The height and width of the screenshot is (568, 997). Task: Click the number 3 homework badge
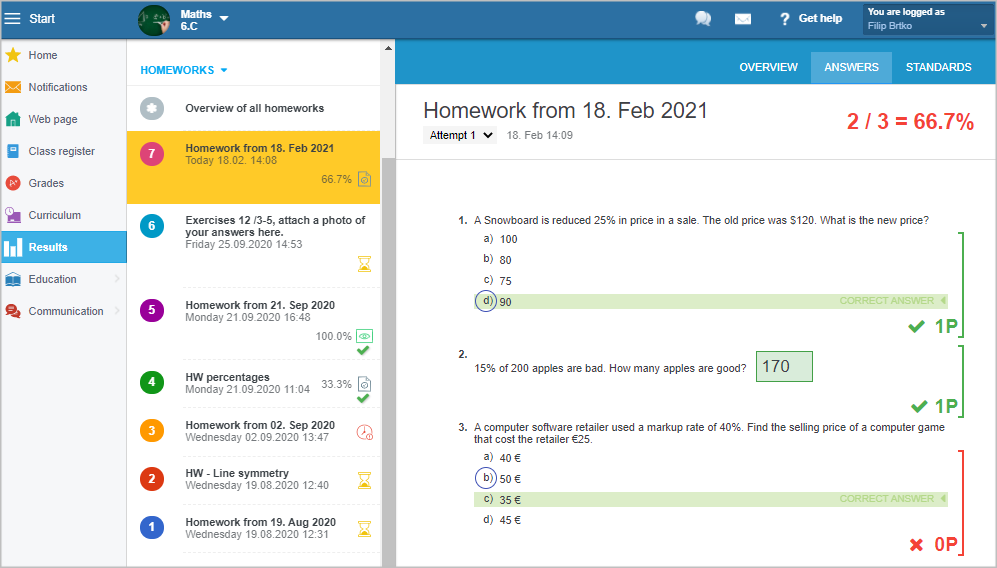tap(152, 431)
